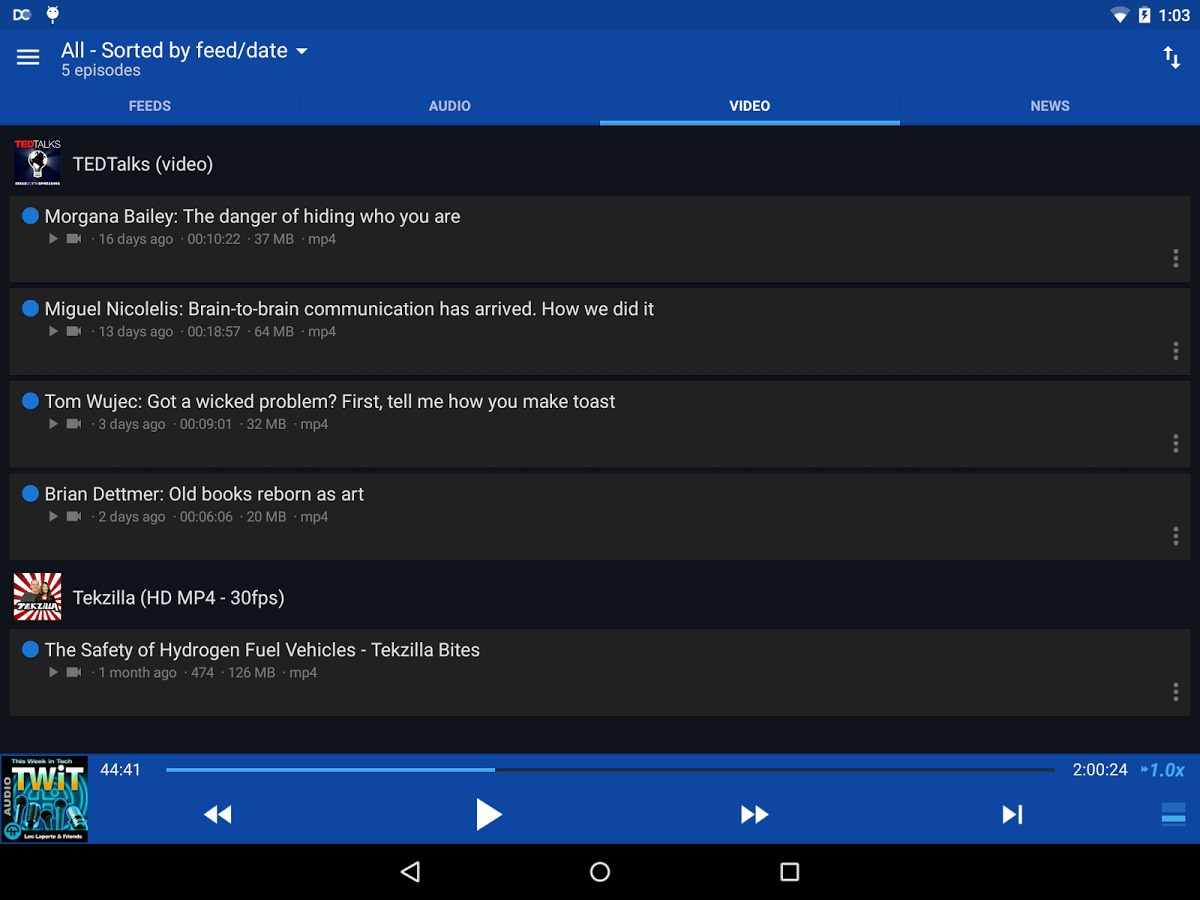Skip to the next episode
Viewport: 1200px width, 900px height.
1012,815
